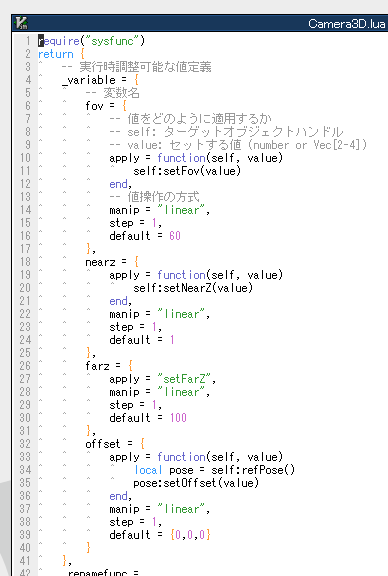This screenshot has height=576, width=388.
Task: Click line number 1 in the gutter
Action: pyautogui.click(x=28, y=41)
